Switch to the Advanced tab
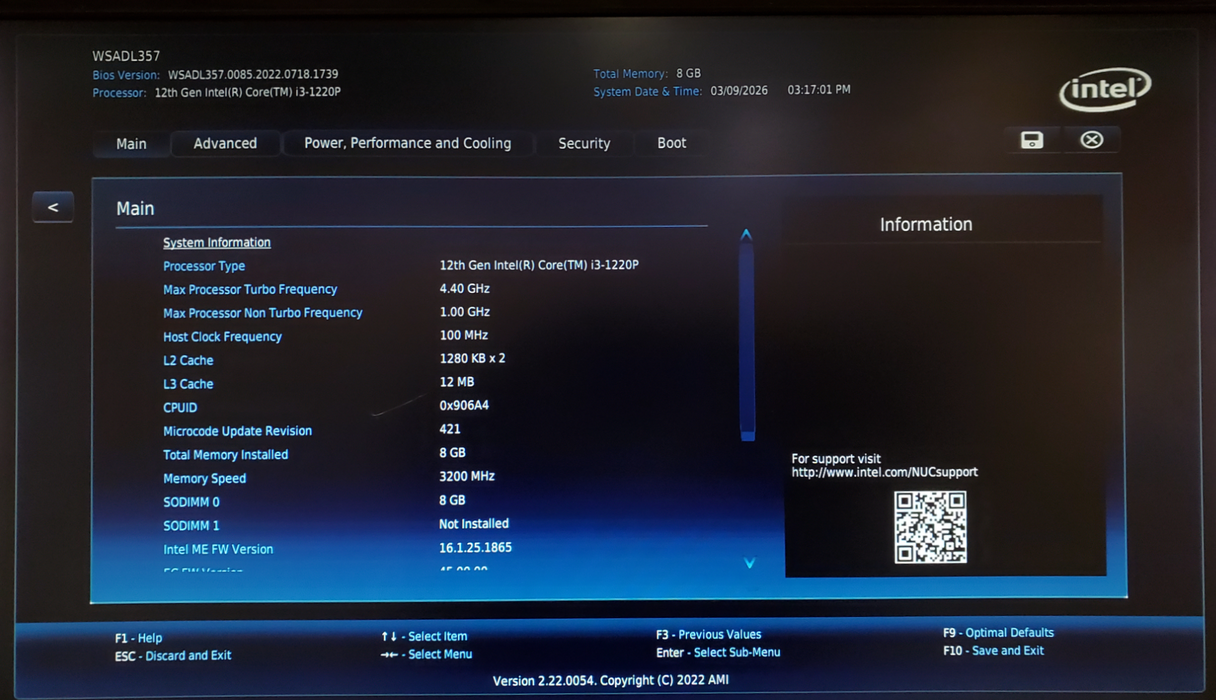Image resolution: width=1216 pixels, height=700 pixels. coord(225,143)
